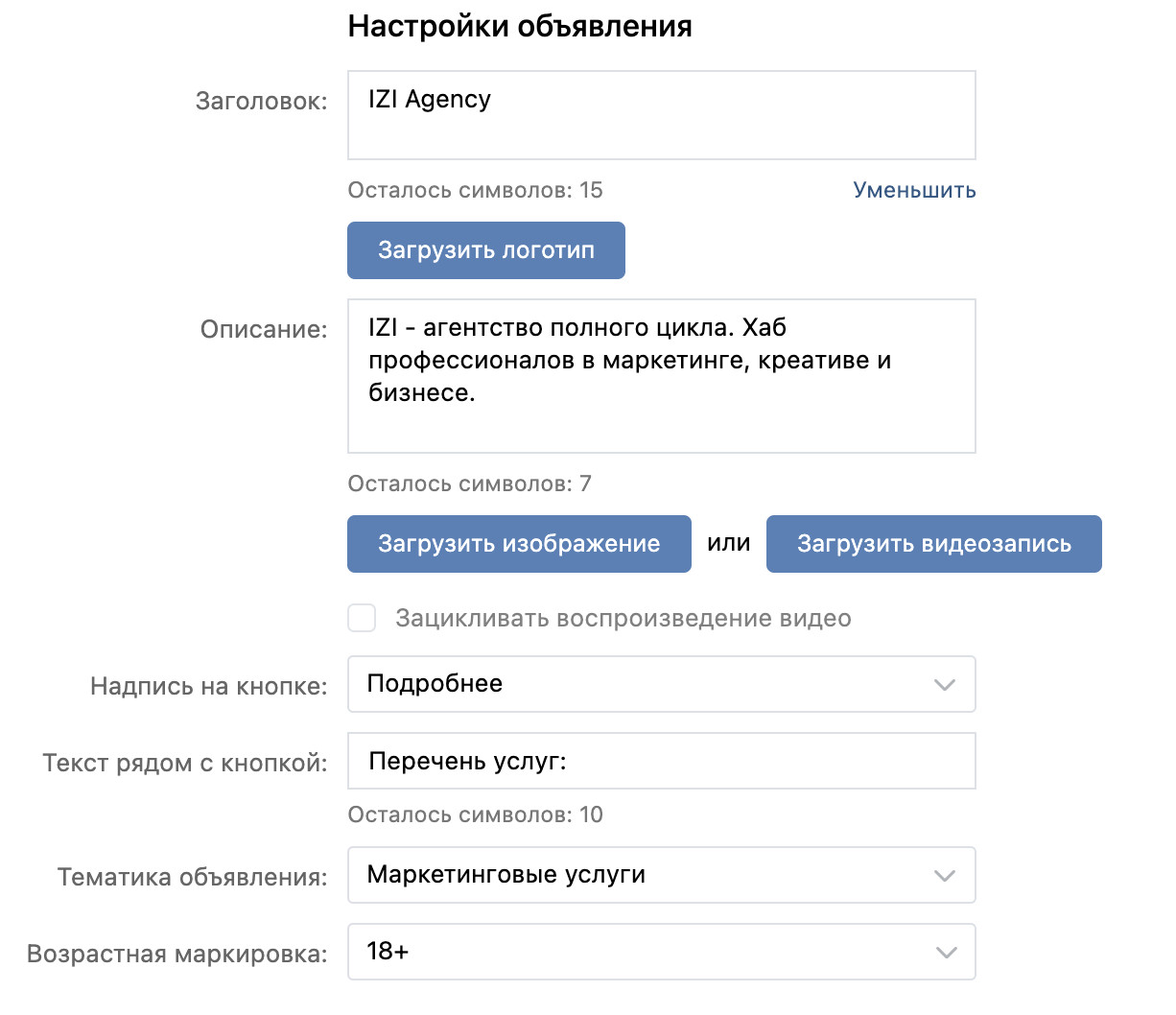The width and height of the screenshot is (1176, 1015).
Task: Click the Уменьшить link
Action: pos(914,190)
